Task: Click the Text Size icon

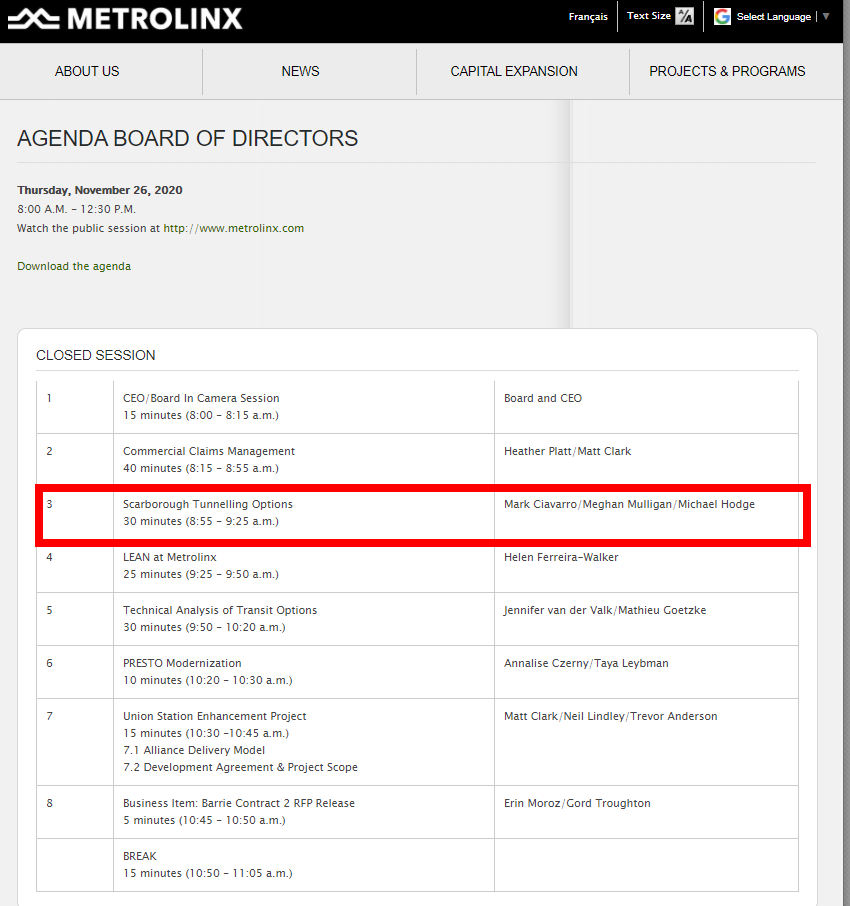Action: [x=685, y=16]
